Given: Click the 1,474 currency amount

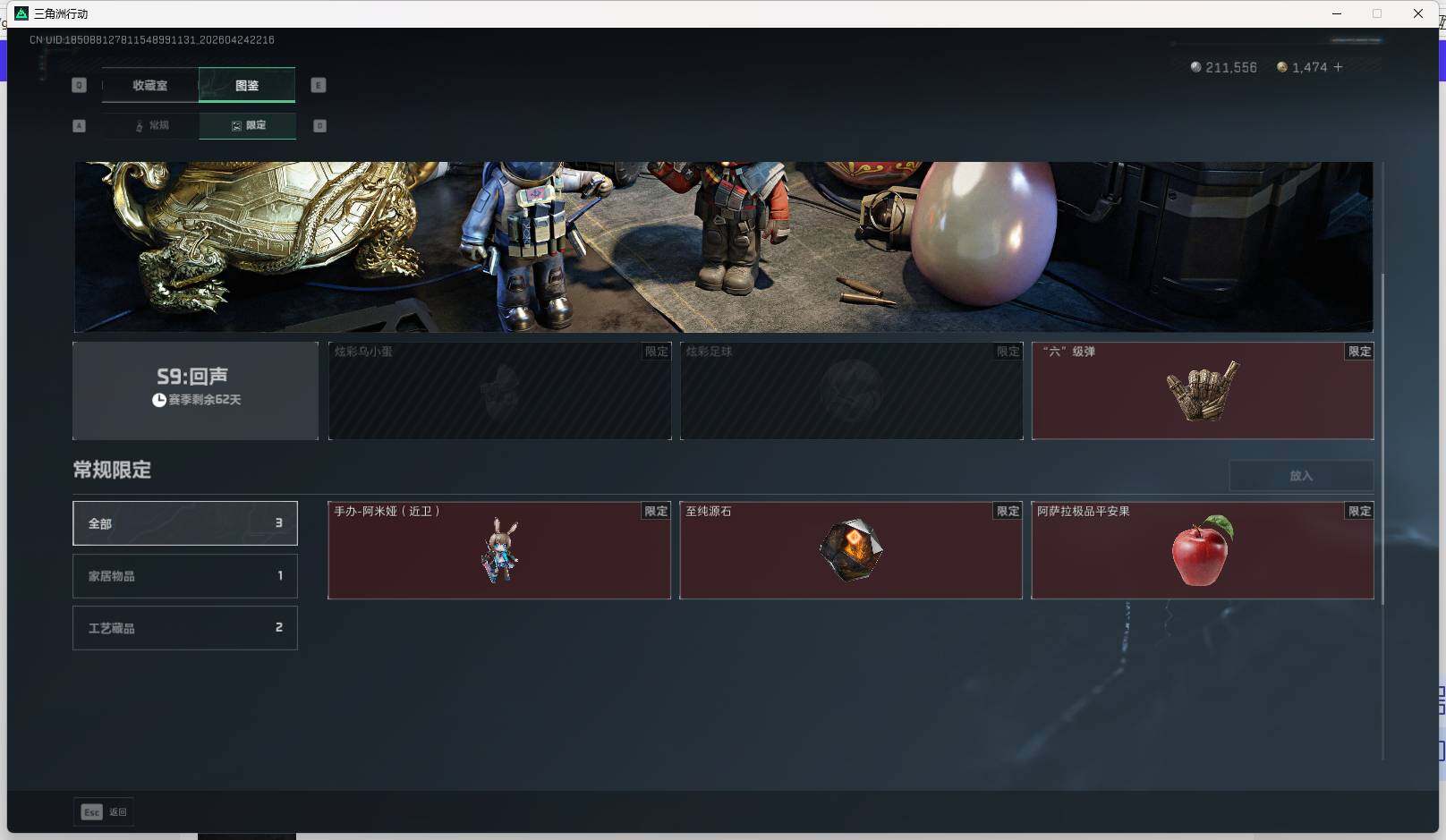Looking at the screenshot, I should (x=1310, y=67).
